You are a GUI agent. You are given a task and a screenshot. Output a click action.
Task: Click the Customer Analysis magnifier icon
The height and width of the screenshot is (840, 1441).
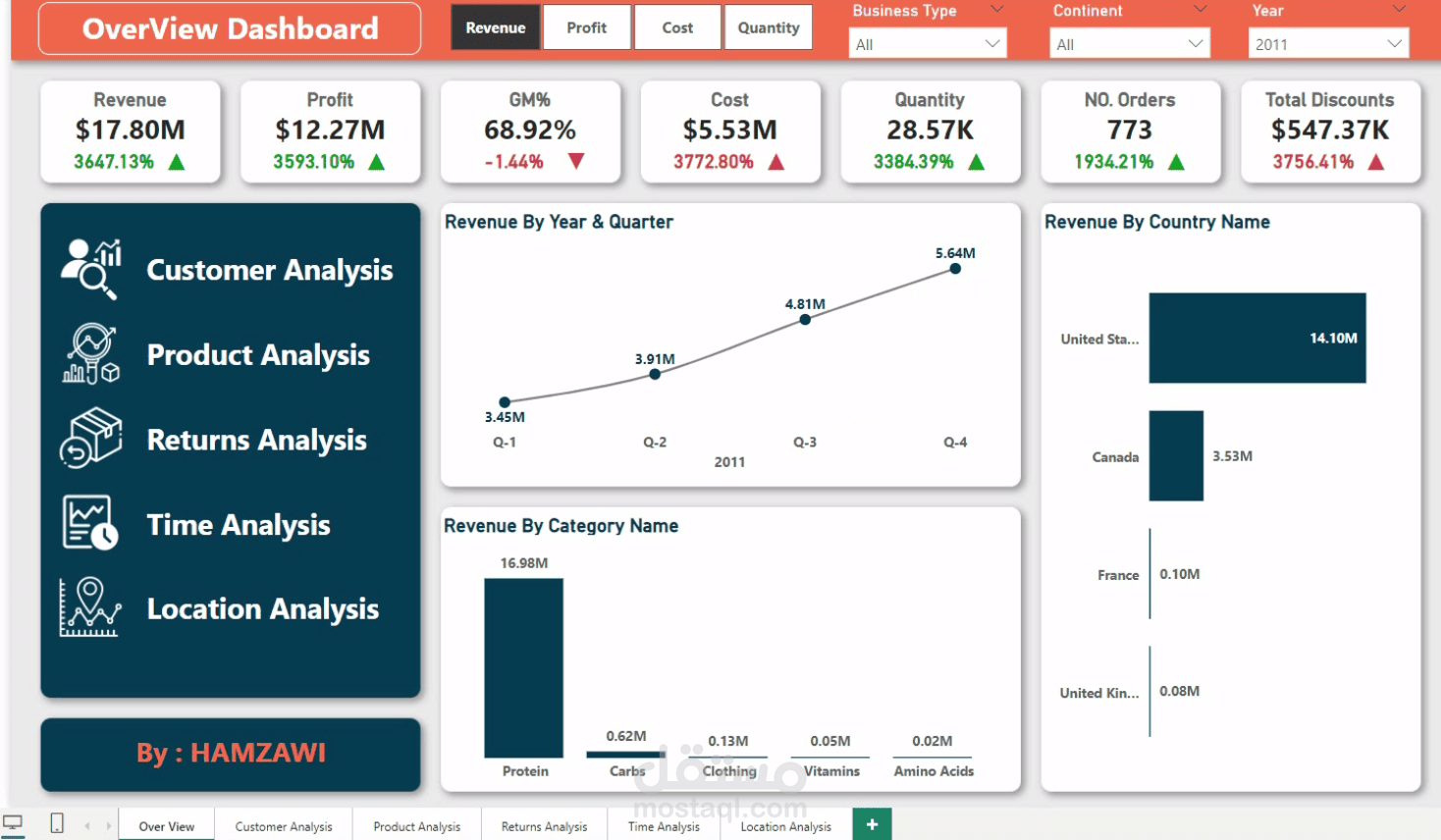tap(91, 269)
